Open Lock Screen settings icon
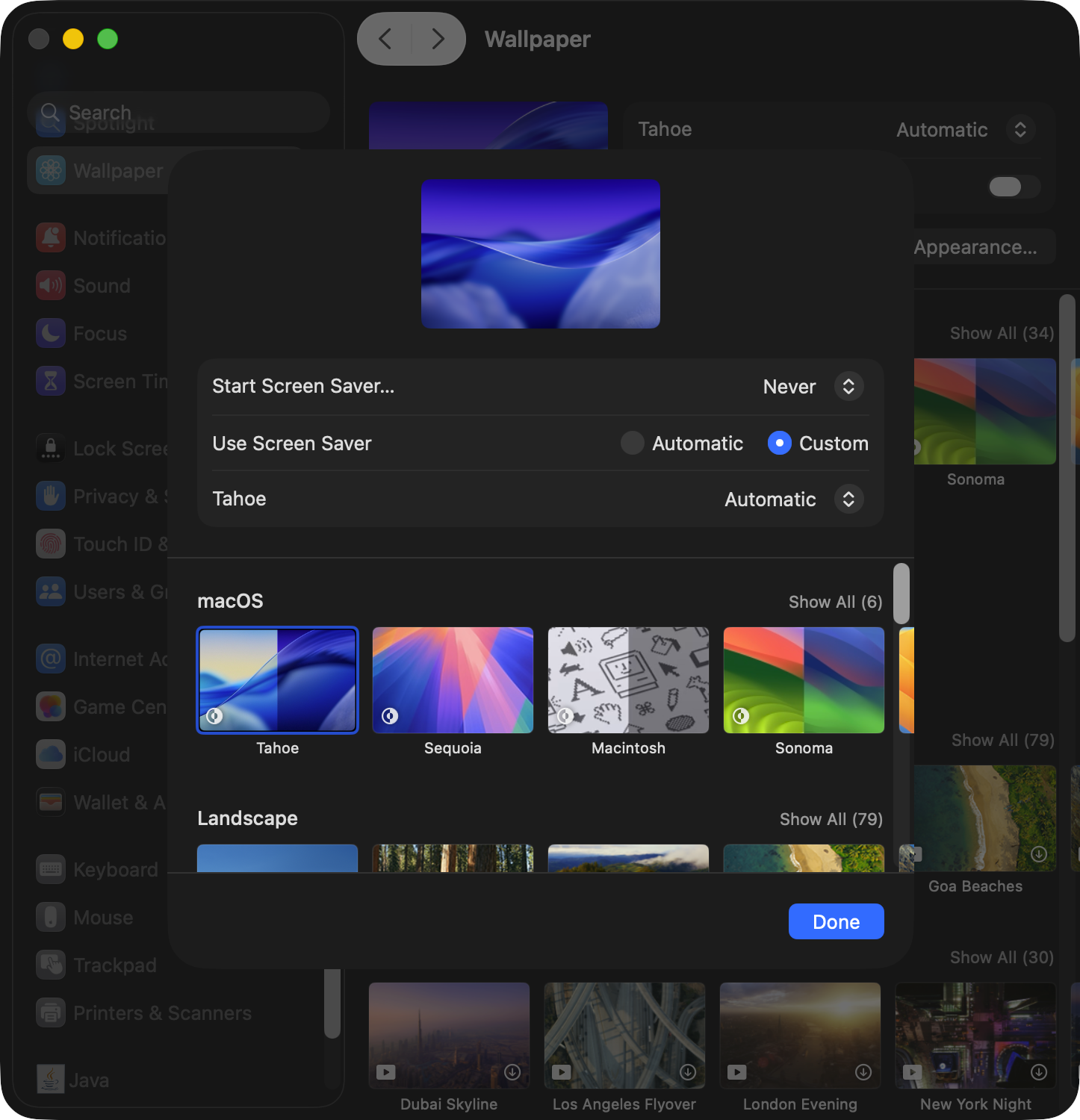1080x1120 pixels. 51,449
